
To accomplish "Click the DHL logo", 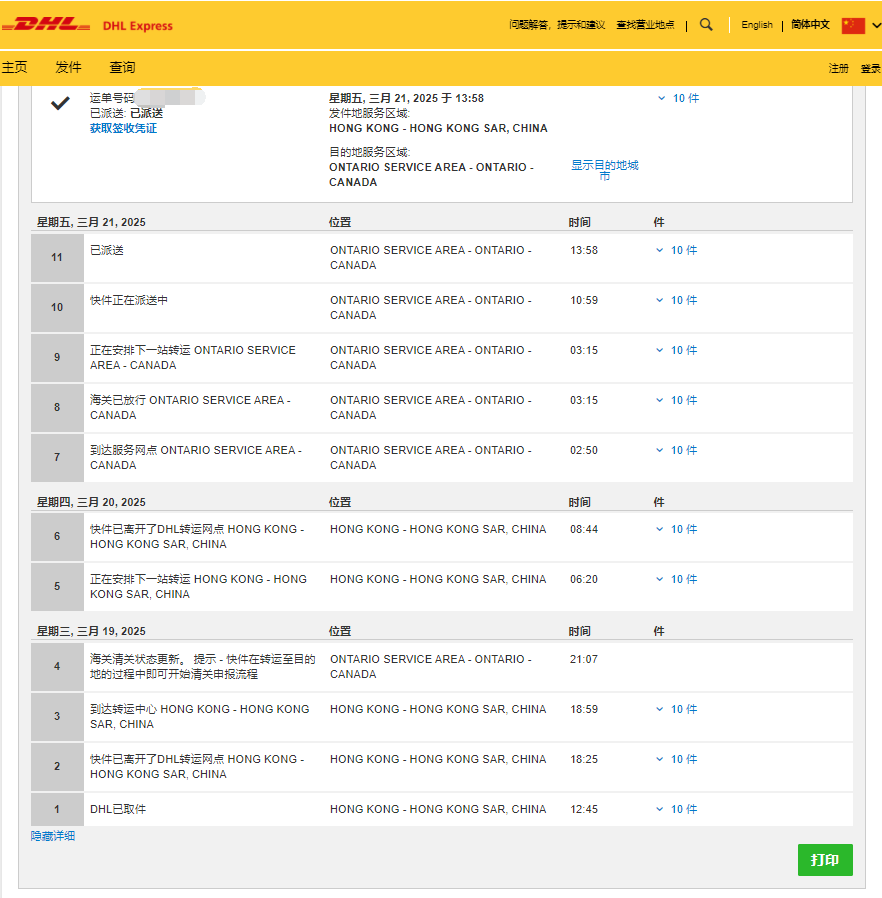I will 45,25.
